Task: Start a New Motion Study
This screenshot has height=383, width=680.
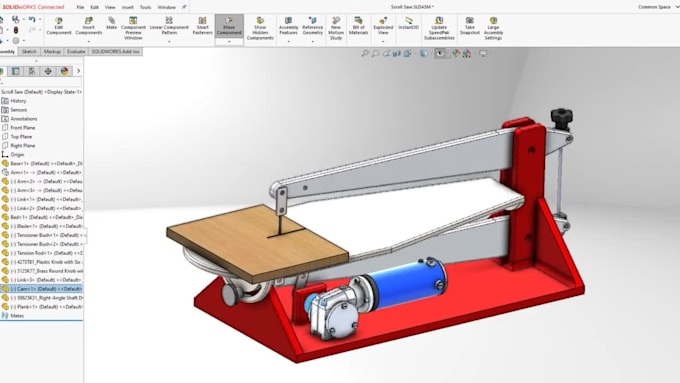Action: click(x=336, y=28)
